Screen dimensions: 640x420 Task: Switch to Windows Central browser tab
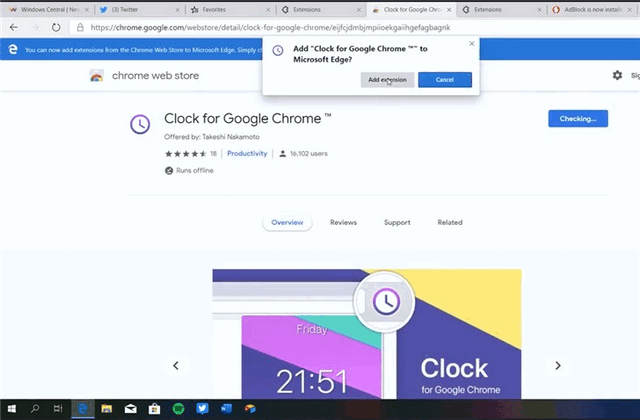tap(45, 9)
